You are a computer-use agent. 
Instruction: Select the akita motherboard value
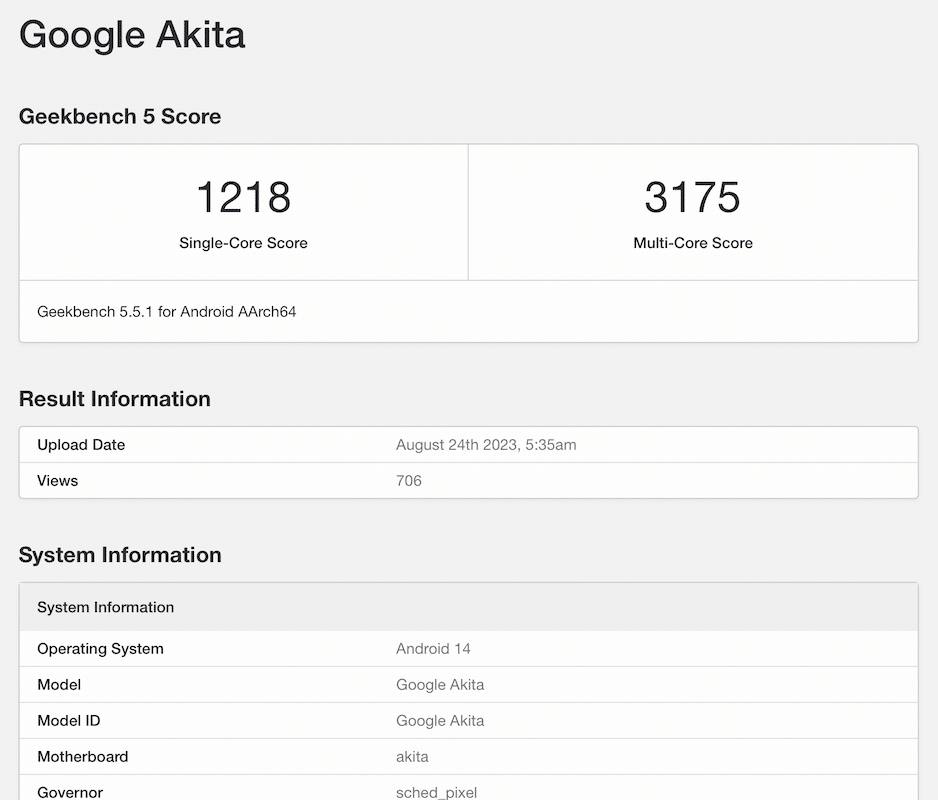(x=412, y=756)
